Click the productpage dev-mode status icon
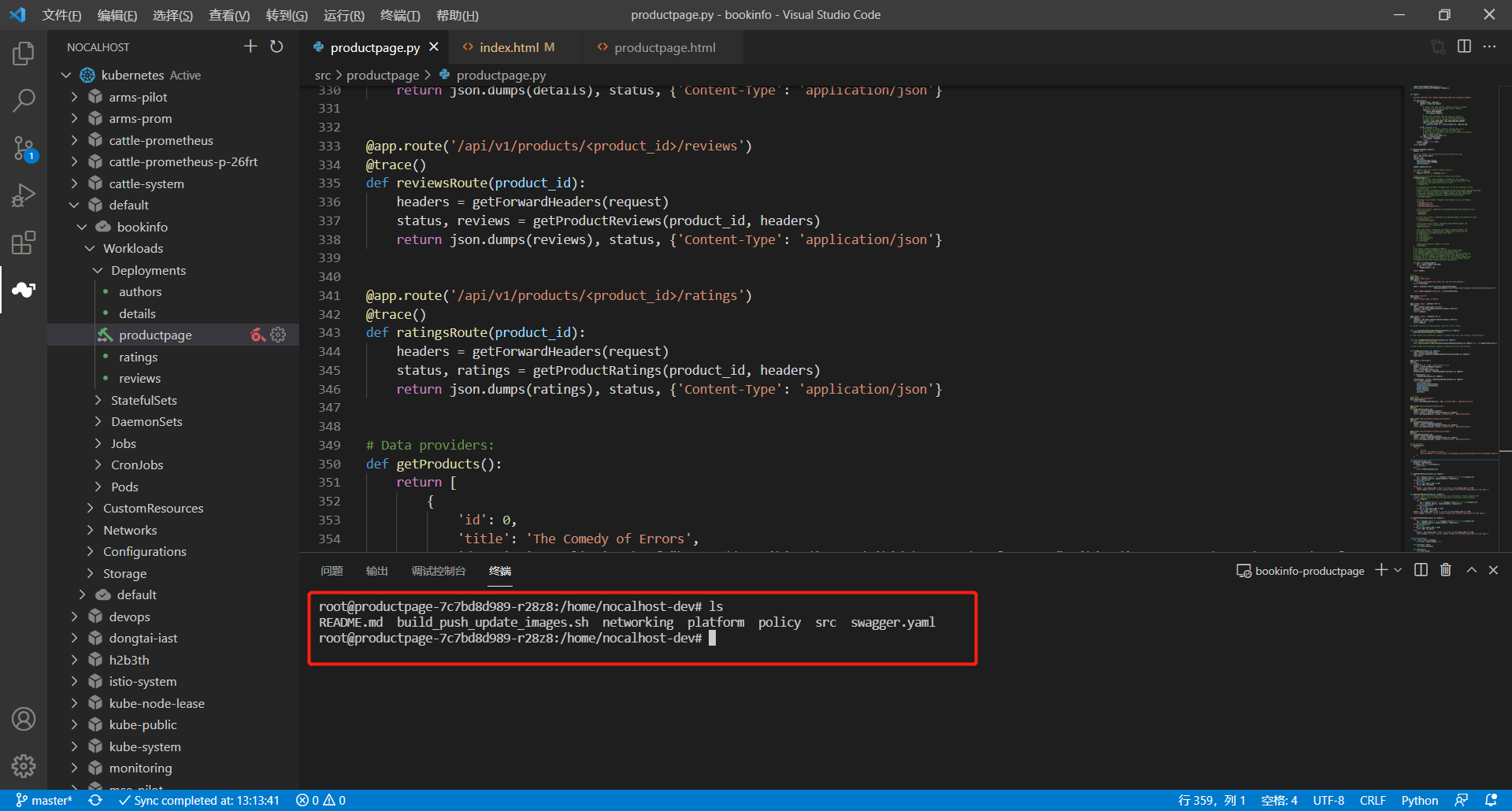The image size is (1512, 811). tap(258, 335)
